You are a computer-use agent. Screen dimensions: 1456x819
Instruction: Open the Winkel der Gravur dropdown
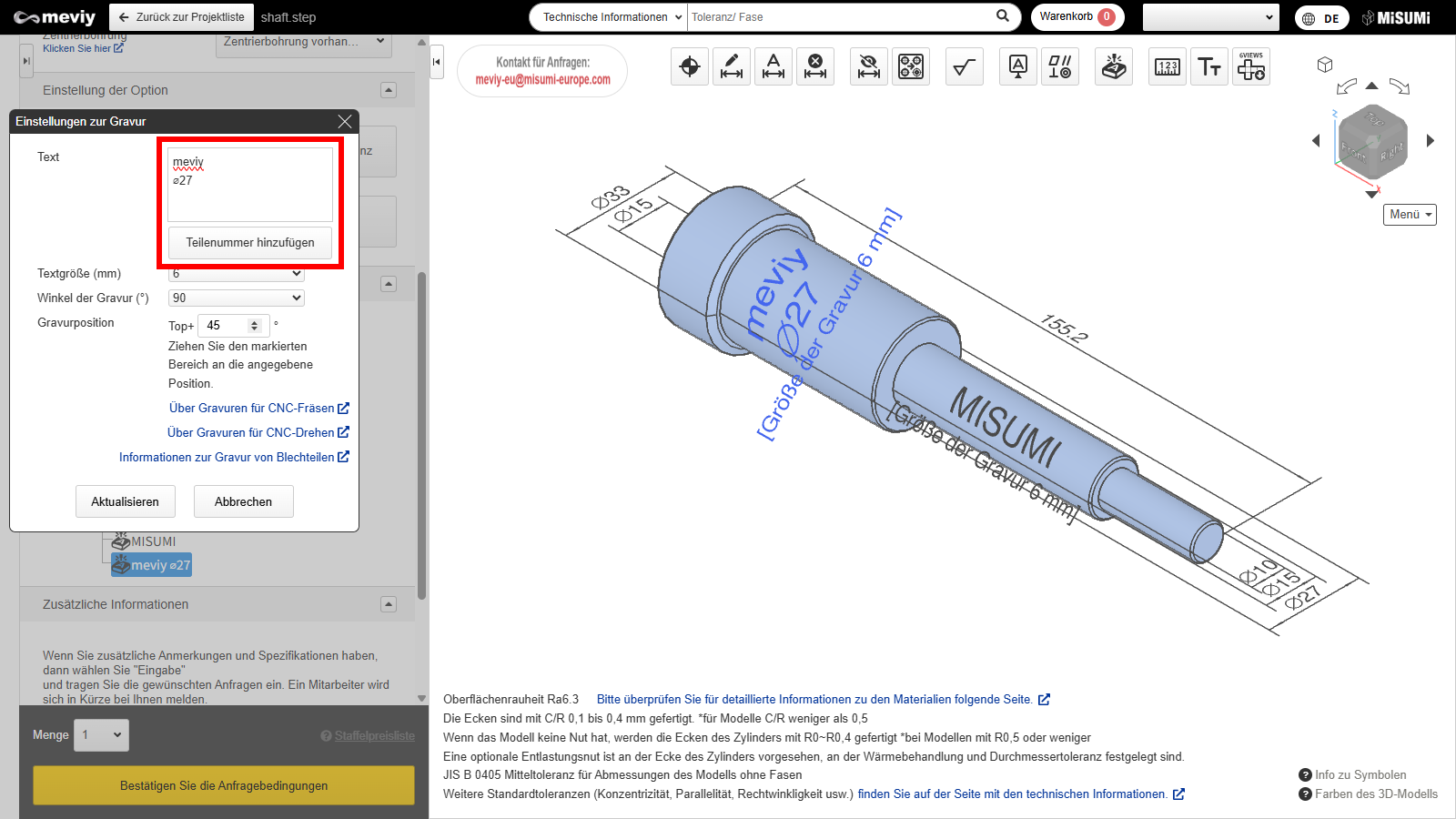click(237, 298)
